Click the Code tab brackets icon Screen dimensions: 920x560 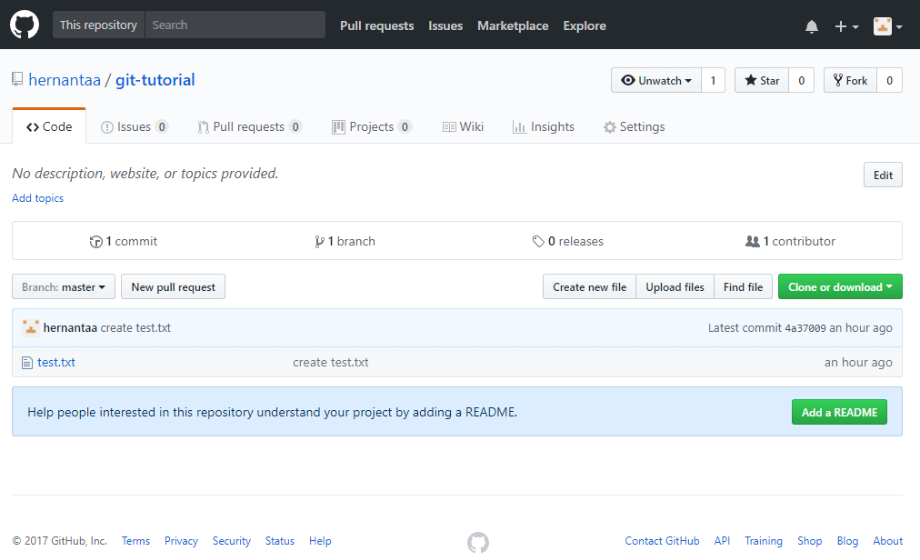tap(33, 127)
